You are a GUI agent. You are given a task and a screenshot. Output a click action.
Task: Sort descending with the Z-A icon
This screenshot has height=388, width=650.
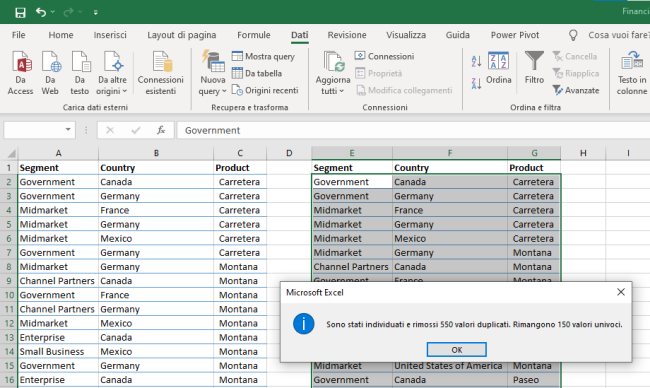tap(476, 83)
